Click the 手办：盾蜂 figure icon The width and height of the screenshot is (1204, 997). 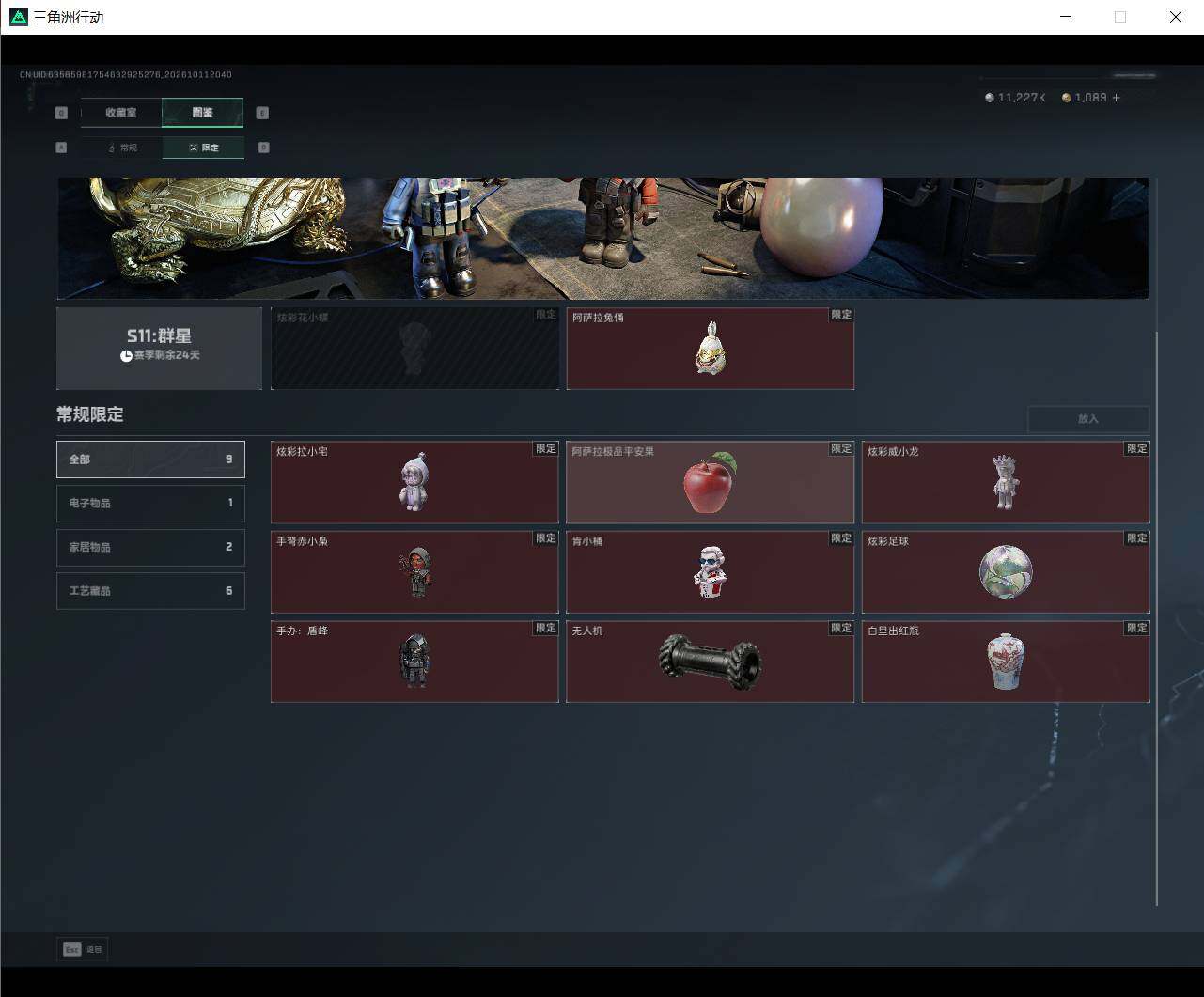point(414,661)
